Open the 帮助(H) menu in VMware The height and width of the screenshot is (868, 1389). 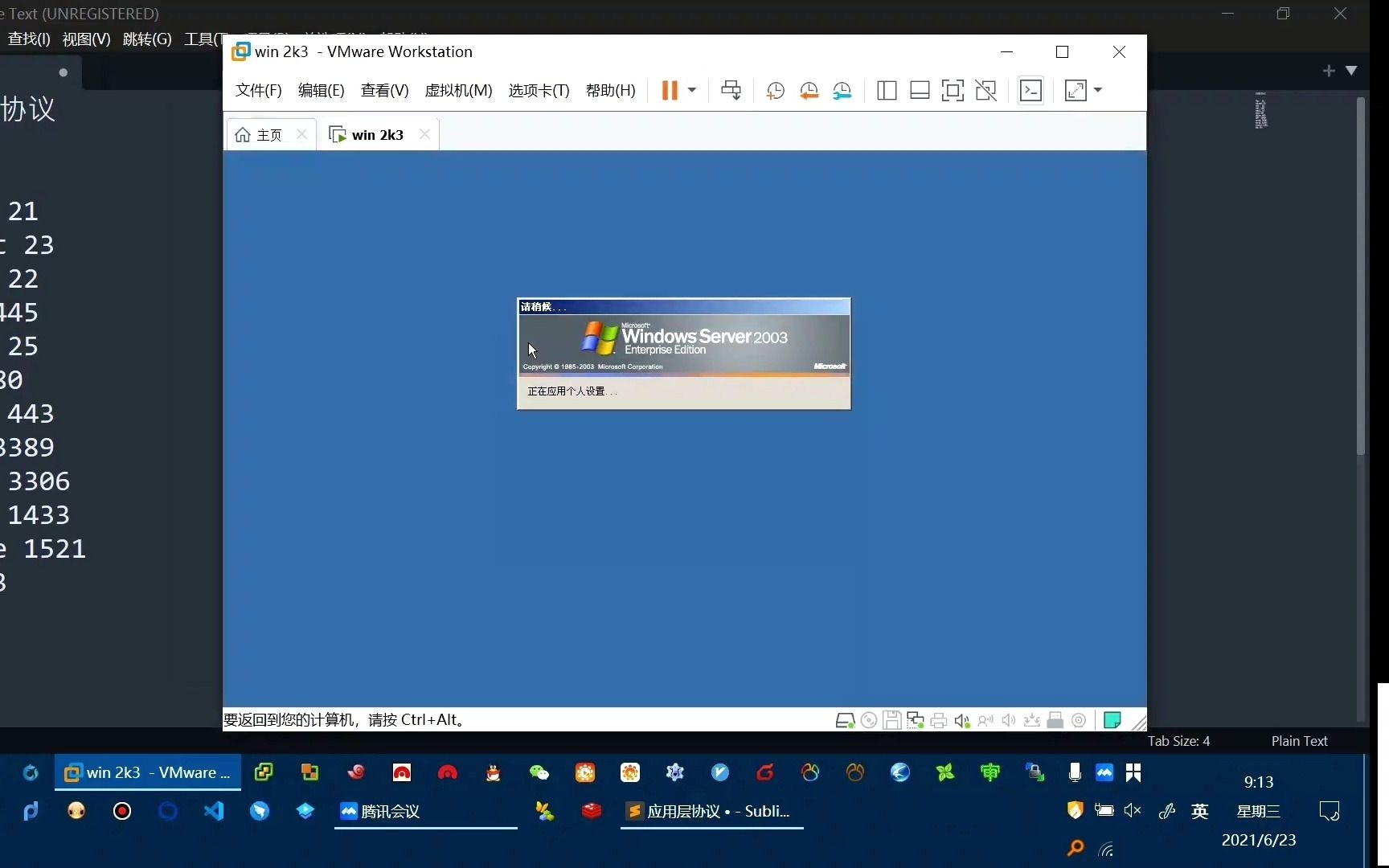(x=610, y=90)
